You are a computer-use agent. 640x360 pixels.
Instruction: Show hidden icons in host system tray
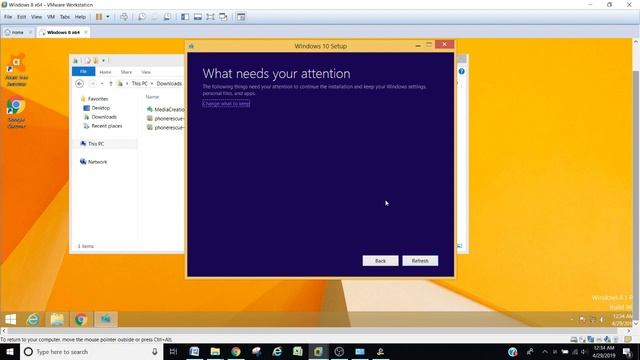[544, 352]
